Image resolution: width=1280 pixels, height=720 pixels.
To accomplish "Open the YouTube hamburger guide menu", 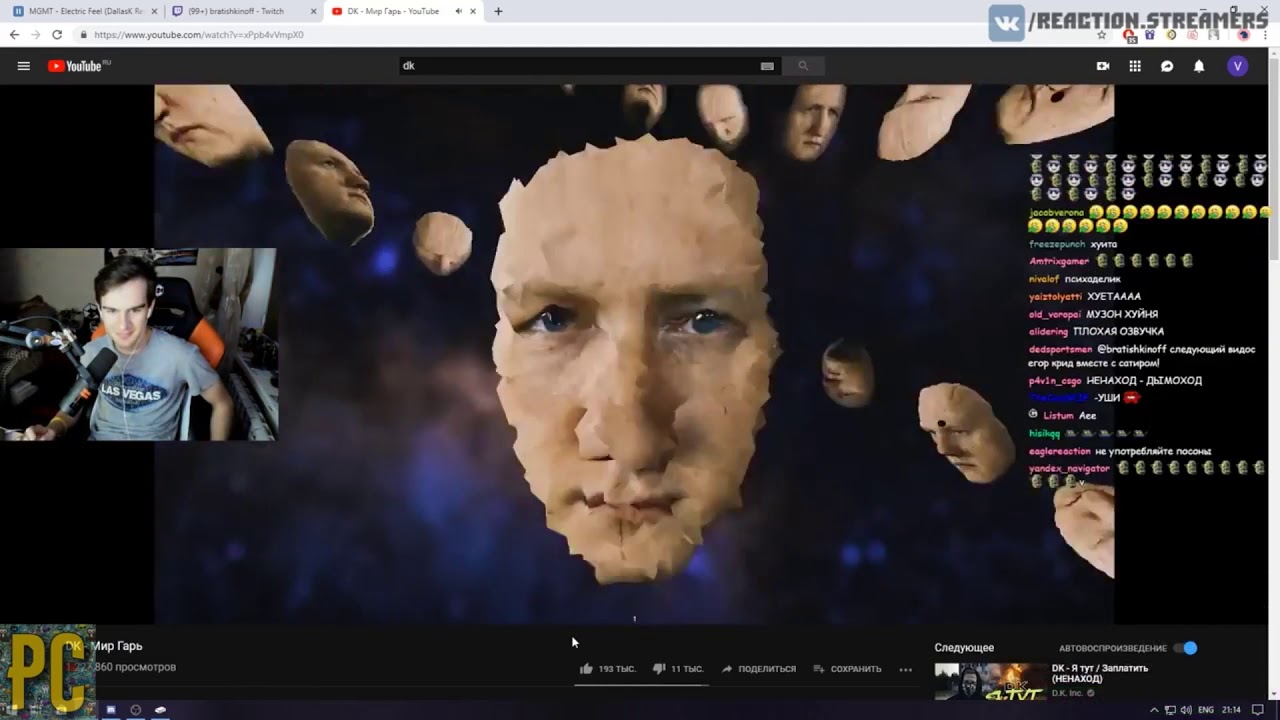I will 23,66.
